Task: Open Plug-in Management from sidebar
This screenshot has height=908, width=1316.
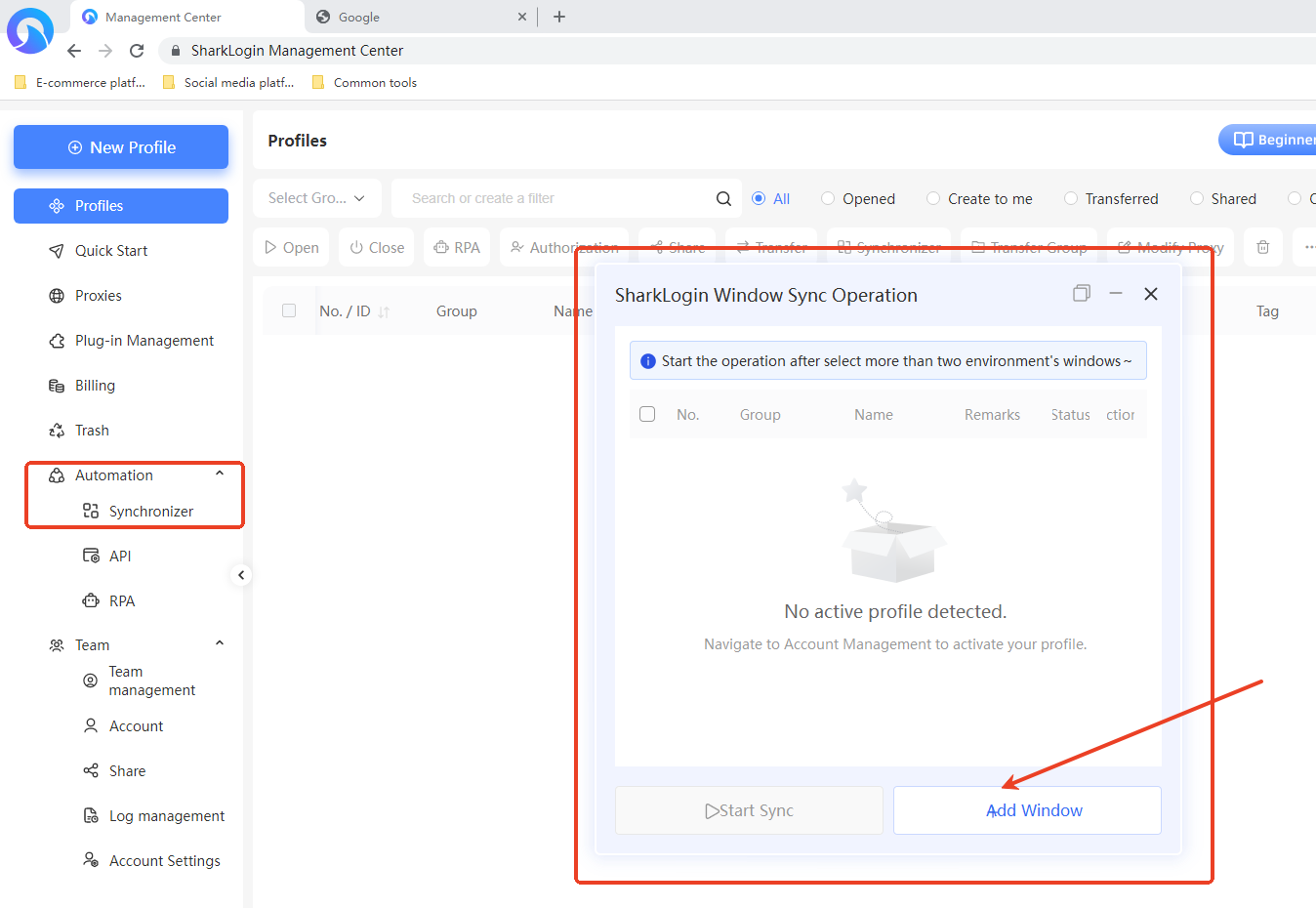Action: point(144,341)
